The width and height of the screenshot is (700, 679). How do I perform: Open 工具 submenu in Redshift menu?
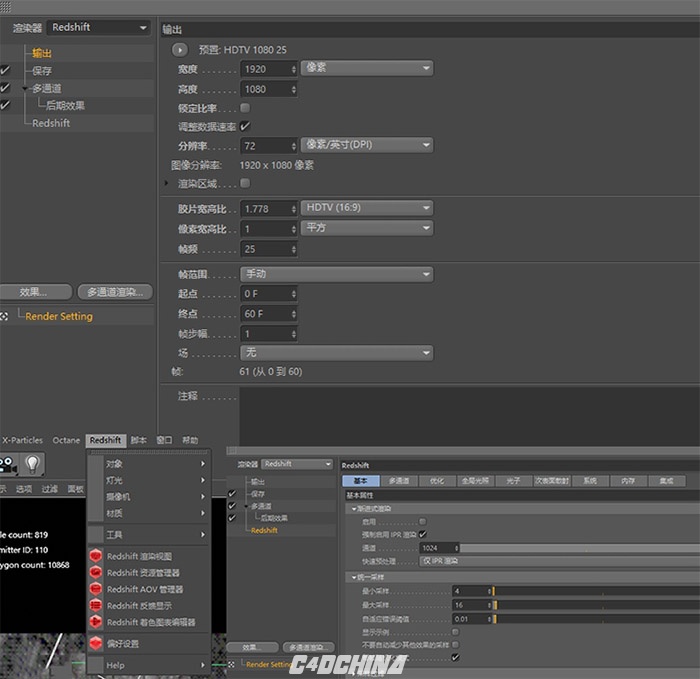(x=149, y=534)
